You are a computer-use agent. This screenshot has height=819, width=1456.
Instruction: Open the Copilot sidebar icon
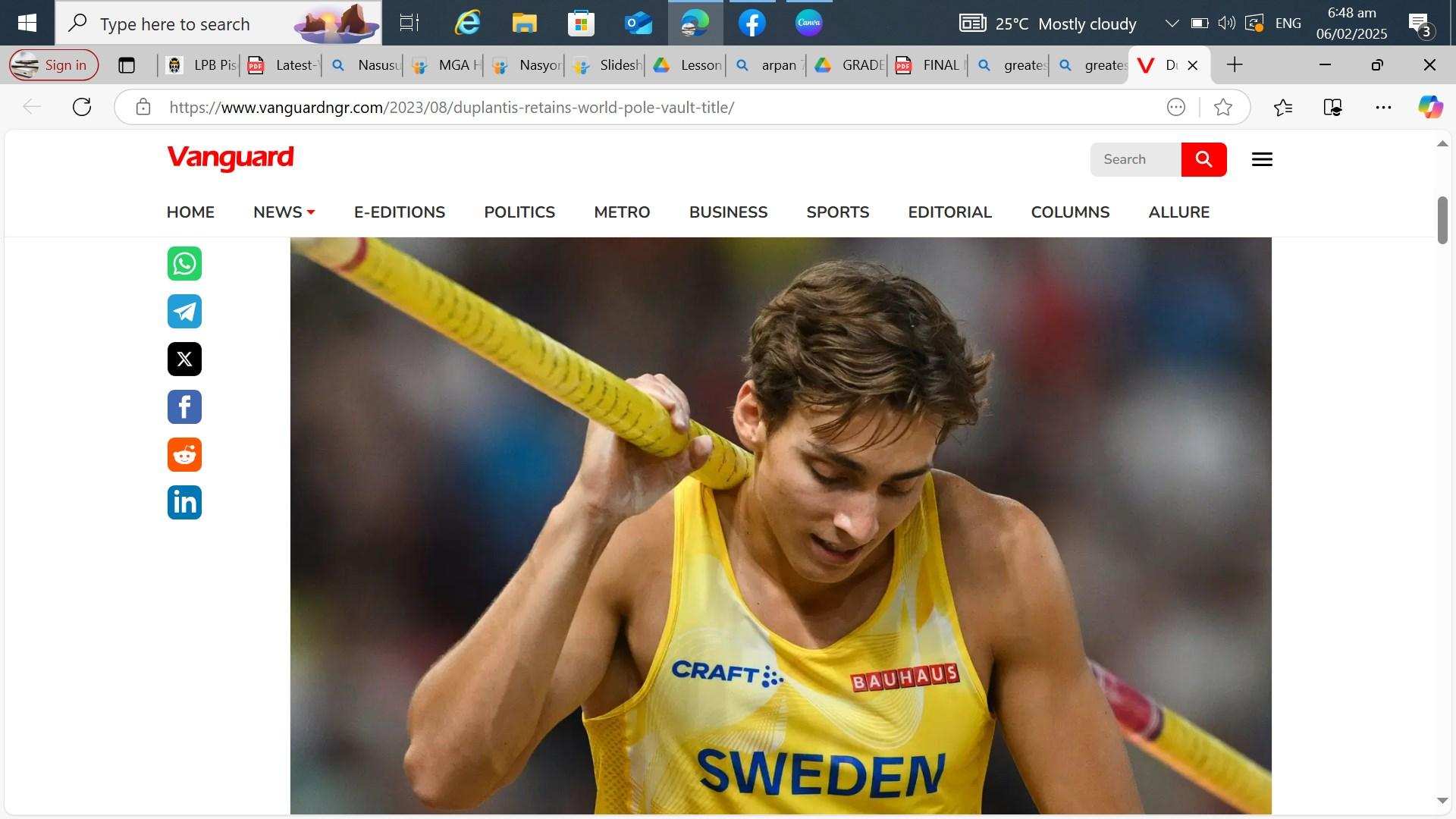point(1430,108)
